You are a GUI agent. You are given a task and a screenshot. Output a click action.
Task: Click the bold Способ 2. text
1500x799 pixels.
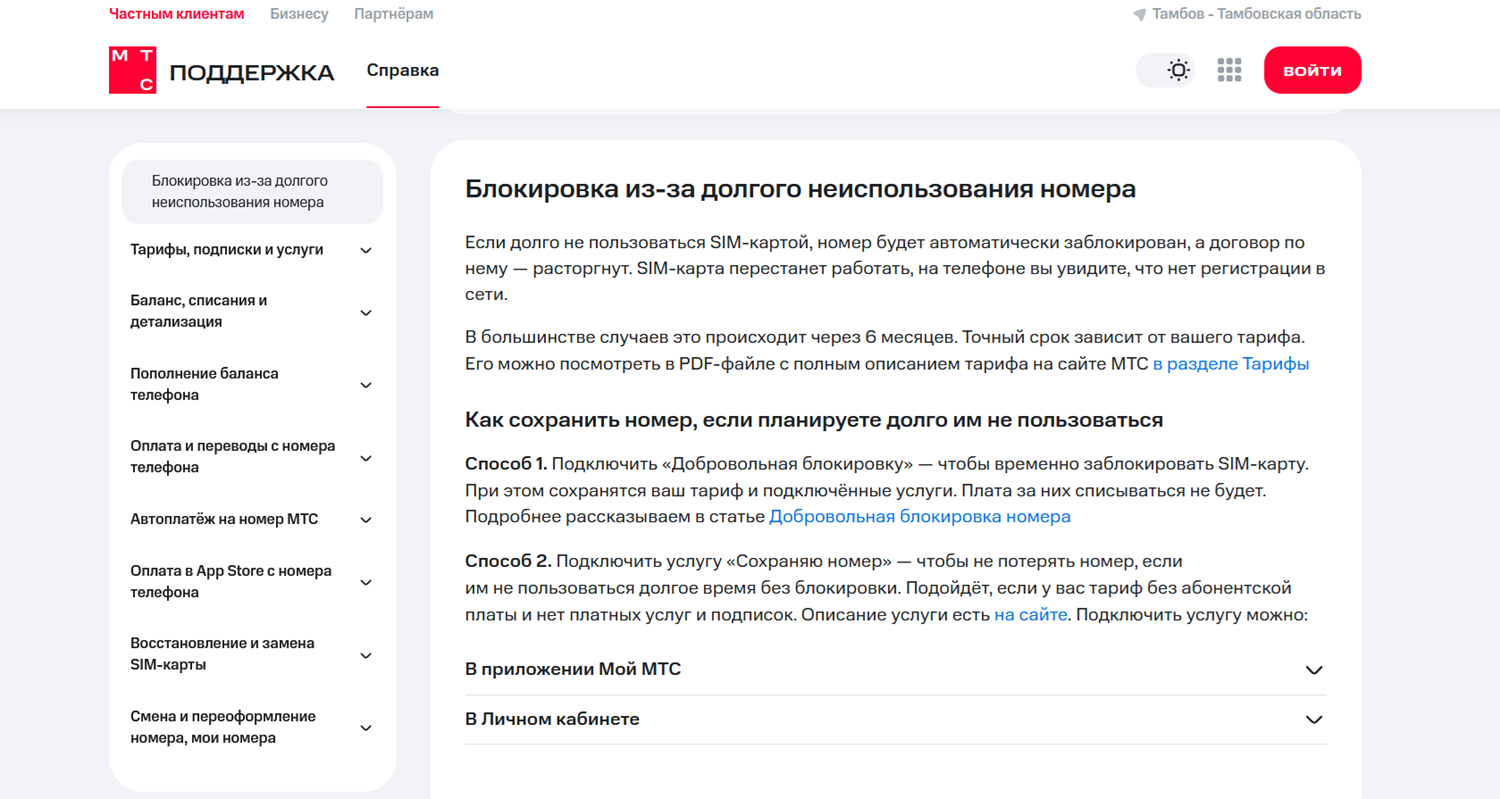(507, 561)
